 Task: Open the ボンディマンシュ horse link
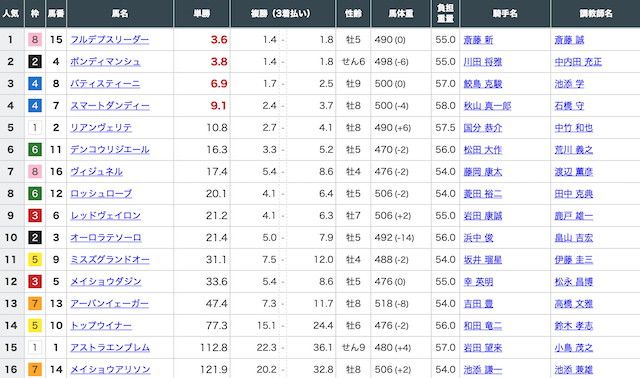(105, 62)
